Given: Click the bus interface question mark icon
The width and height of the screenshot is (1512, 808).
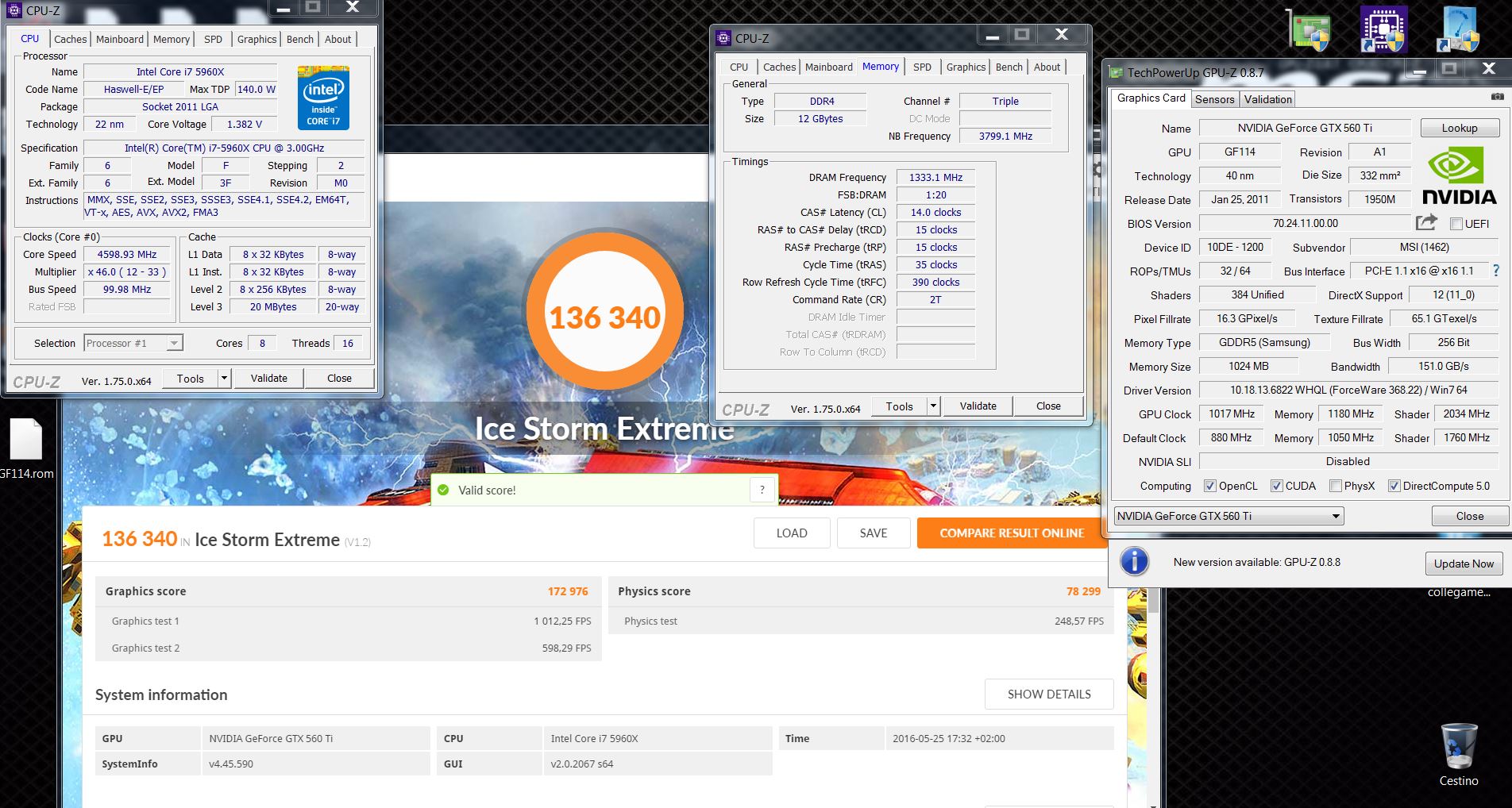Looking at the screenshot, I should pos(1496,271).
